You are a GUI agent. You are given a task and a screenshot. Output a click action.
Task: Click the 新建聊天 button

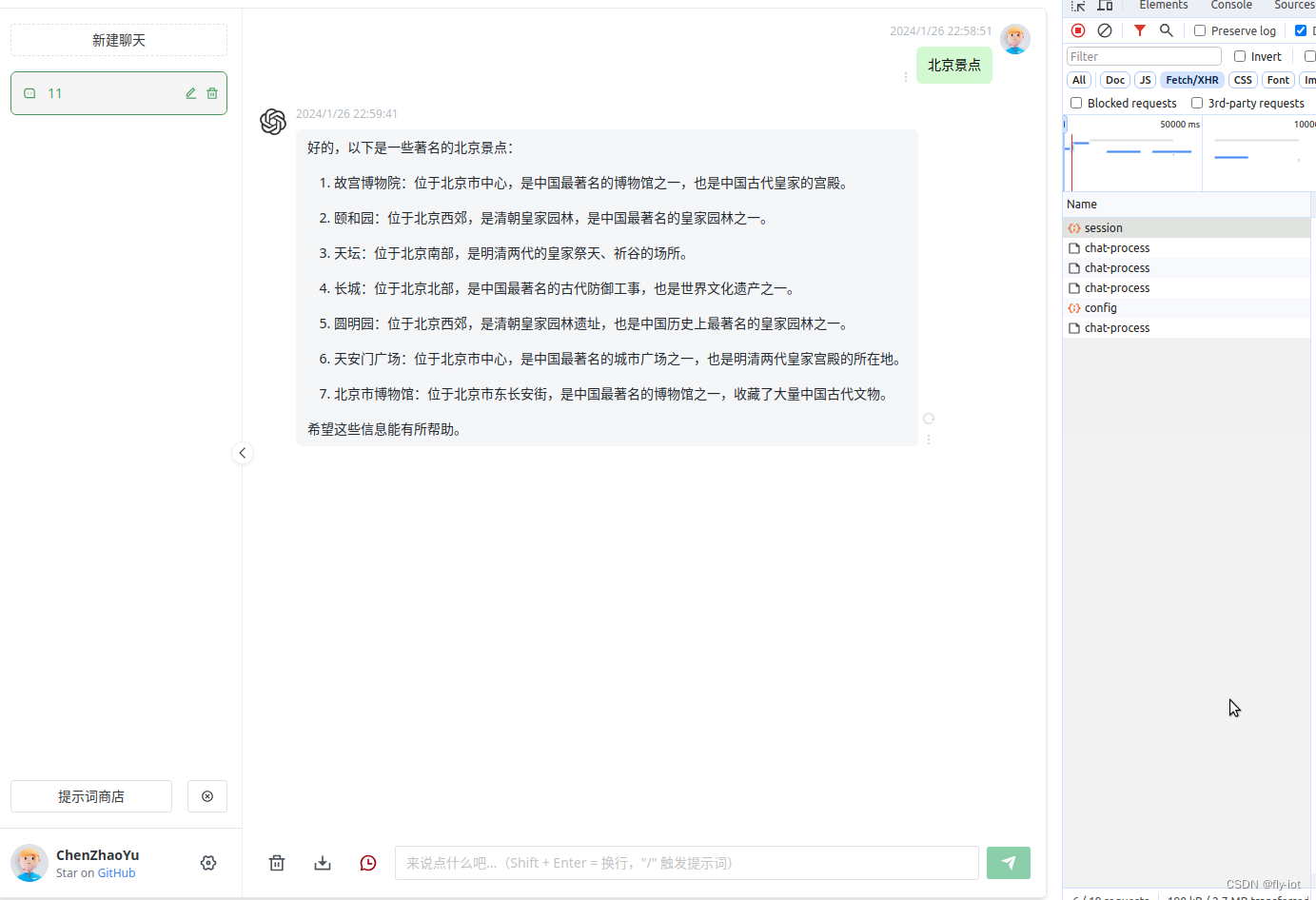pyautogui.click(x=118, y=40)
